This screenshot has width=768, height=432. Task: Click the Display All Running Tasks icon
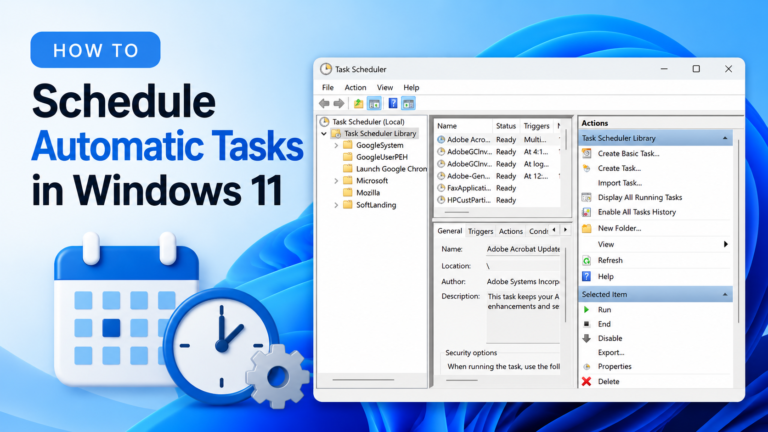pos(587,197)
